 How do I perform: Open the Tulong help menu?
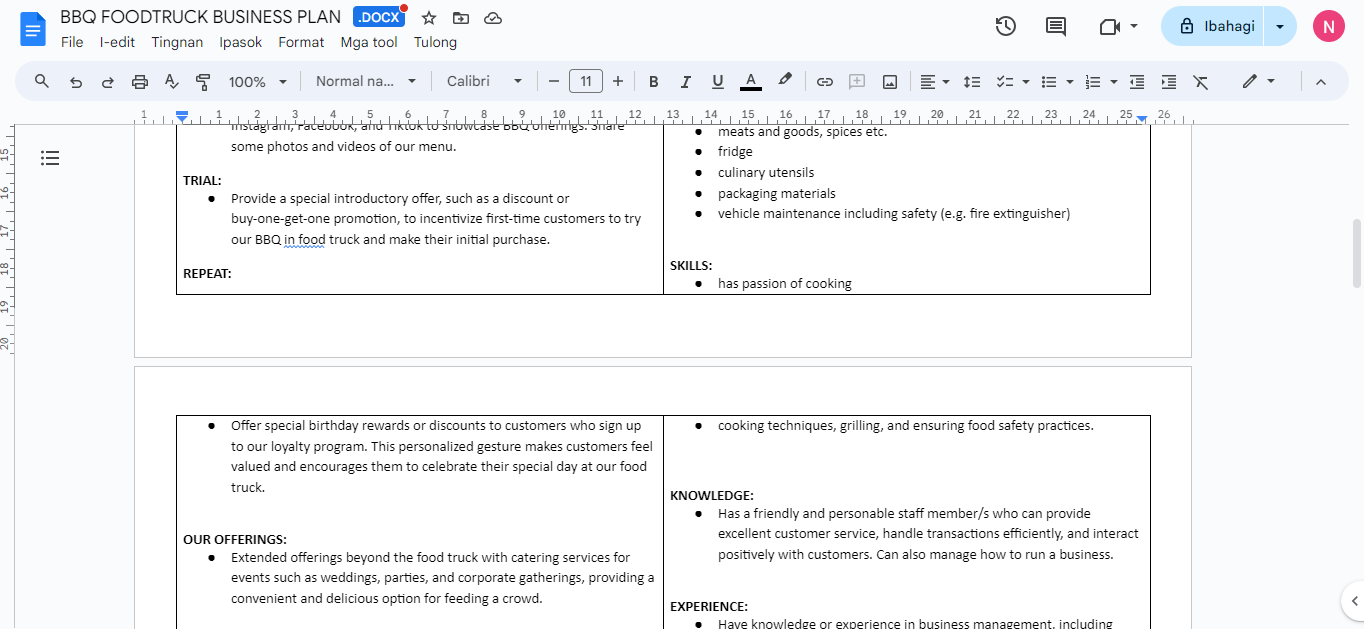(x=435, y=42)
